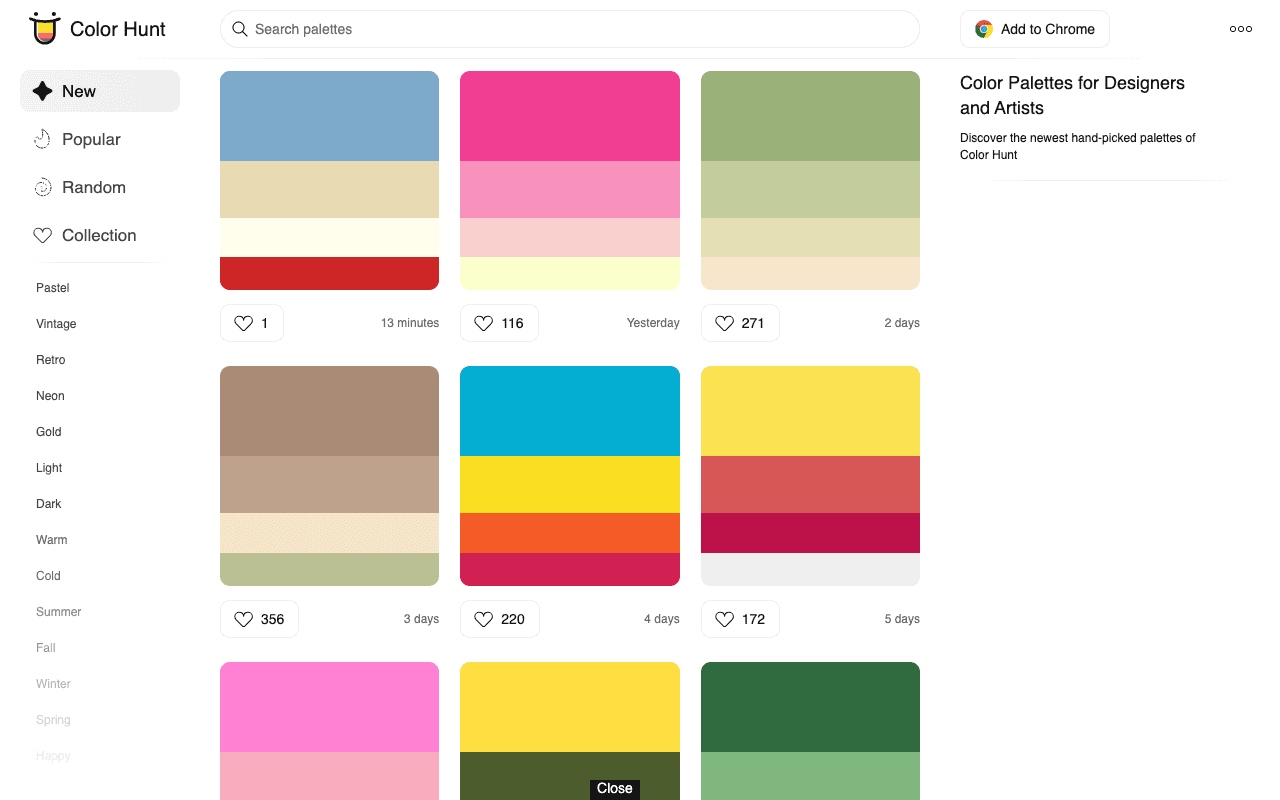Open the three-dot overflow menu
The image size is (1280, 800).
tap(1240, 28)
